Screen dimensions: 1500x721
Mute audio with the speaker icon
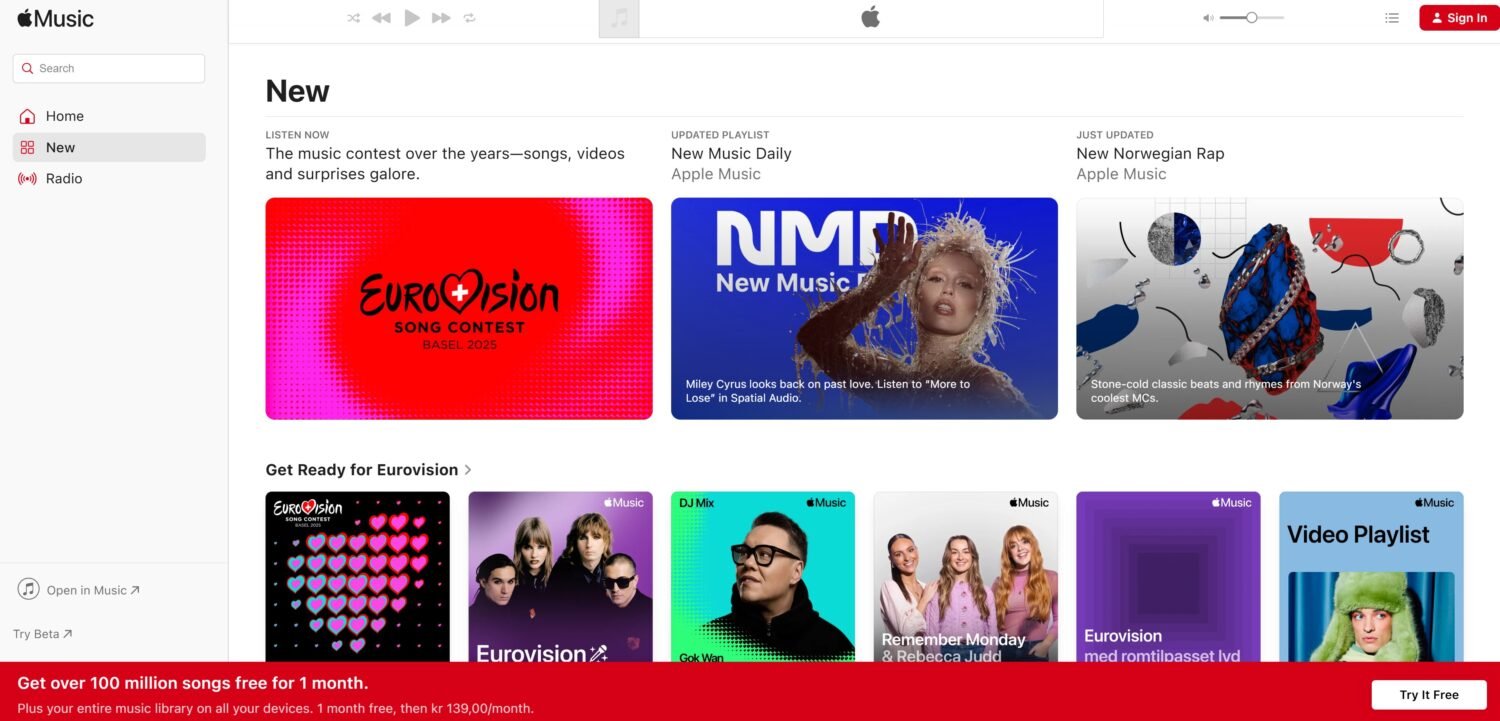tap(1207, 18)
